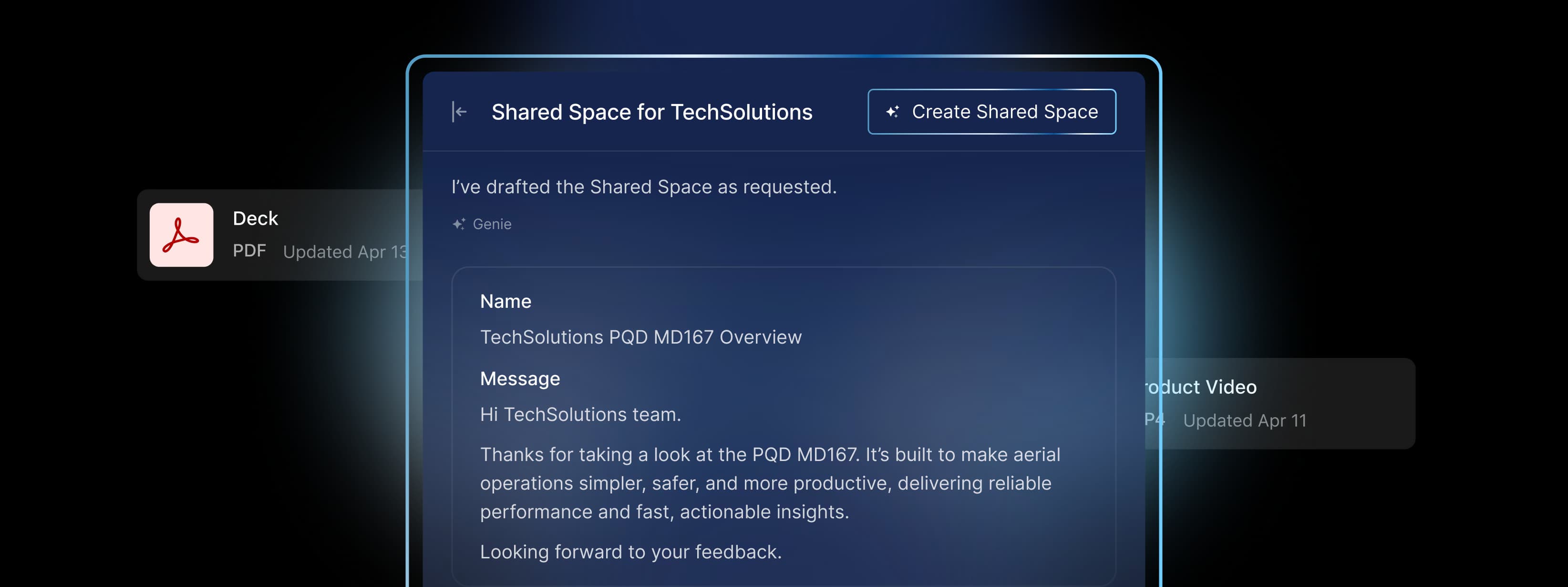
Task: Click the Genie sparkle icon
Action: [x=458, y=224]
